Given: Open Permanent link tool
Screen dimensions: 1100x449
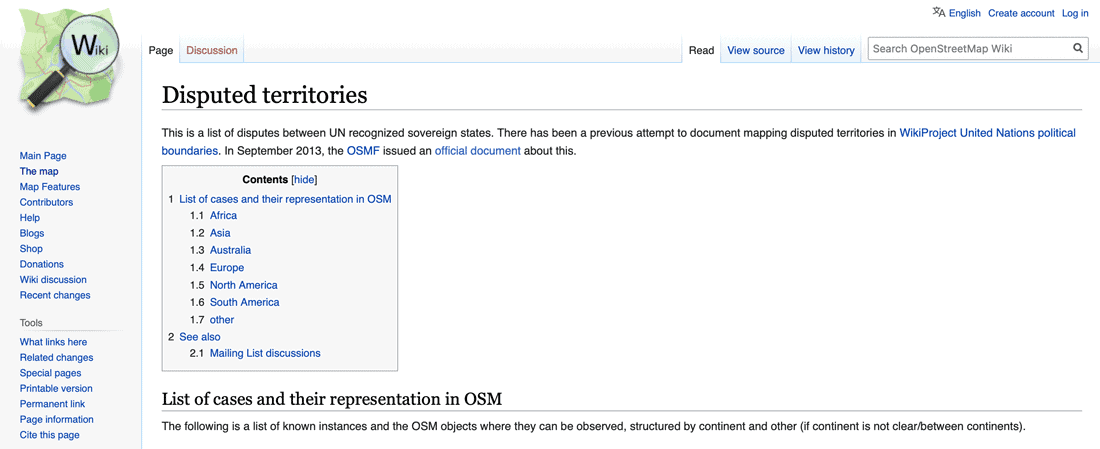Looking at the screenshot, I should pyautogui.click(x=53, y=403).
